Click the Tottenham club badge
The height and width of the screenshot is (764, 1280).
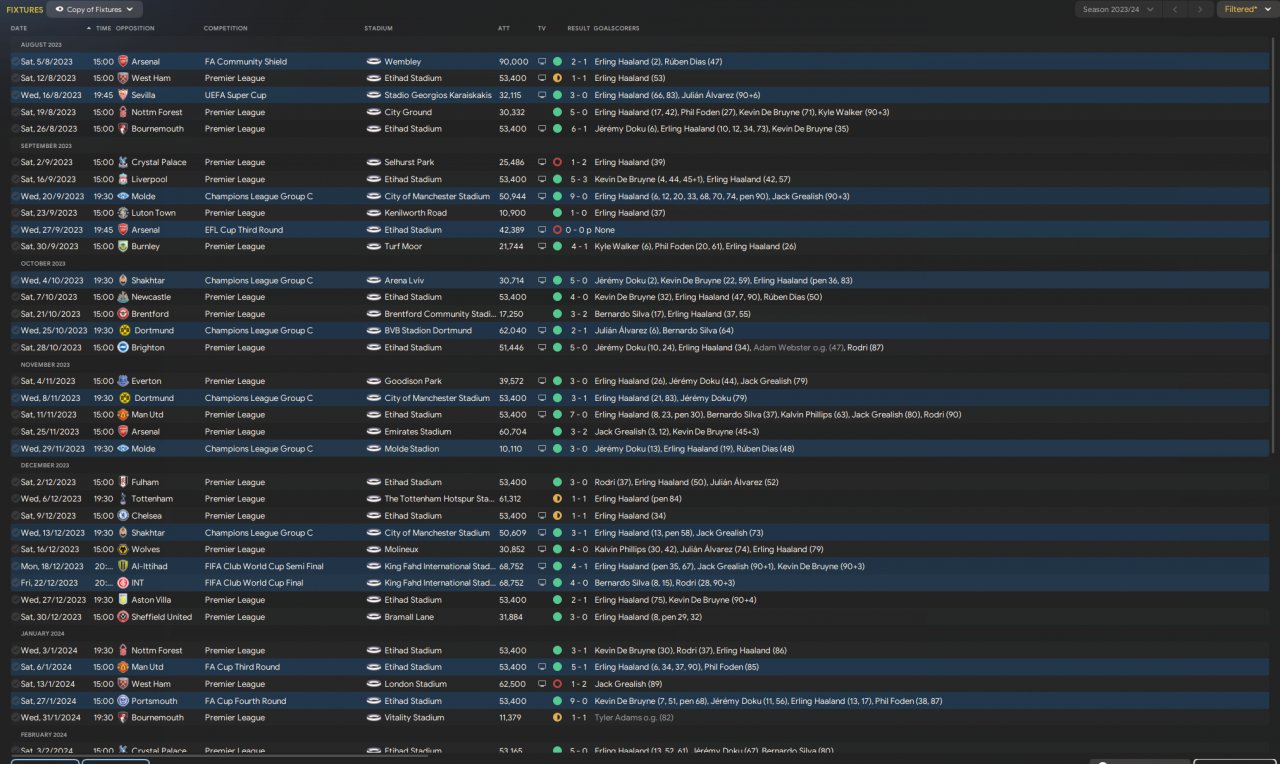[x=123, y=499]
